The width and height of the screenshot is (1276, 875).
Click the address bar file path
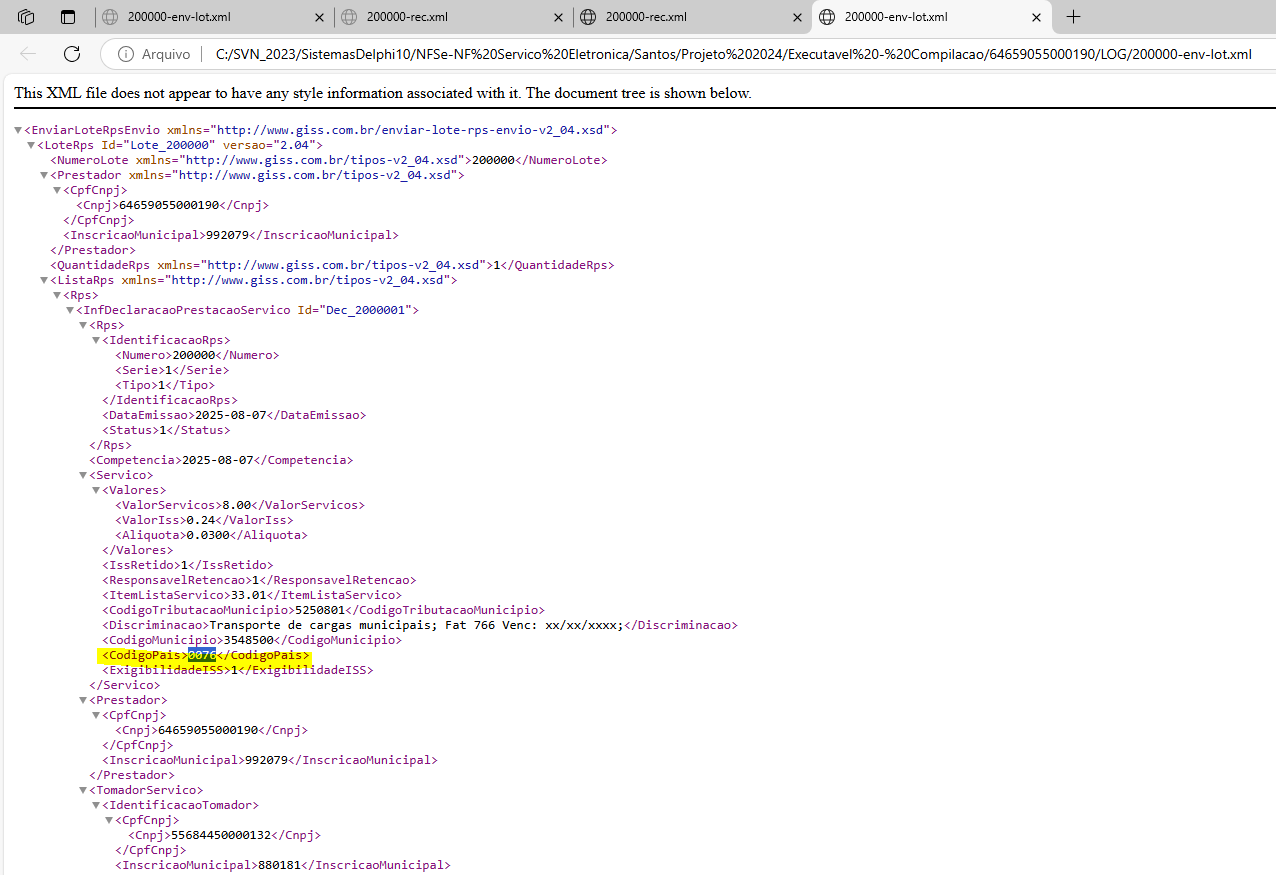[x=733, y=54]
